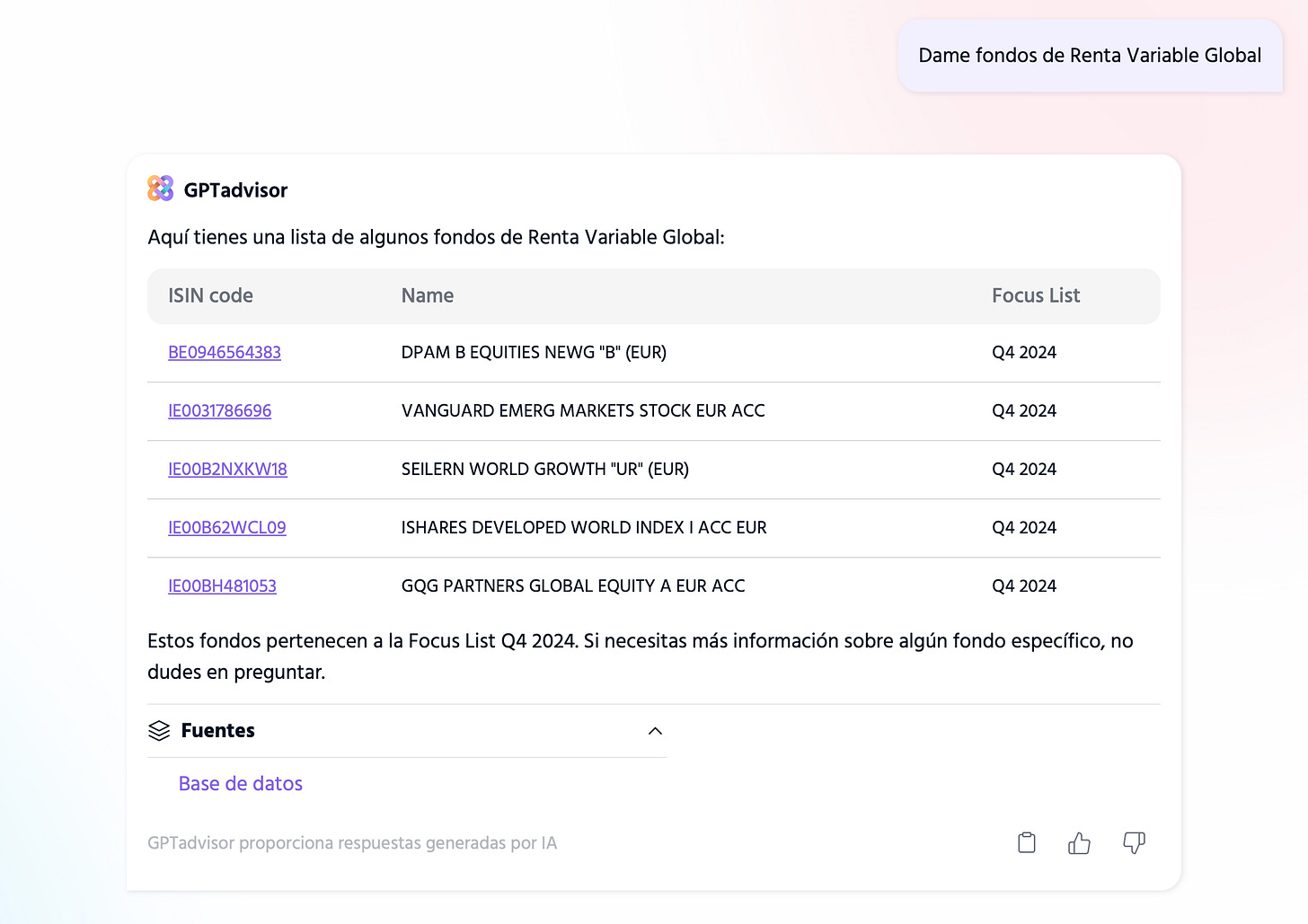Open ISIN link BE0946564383

225,352
